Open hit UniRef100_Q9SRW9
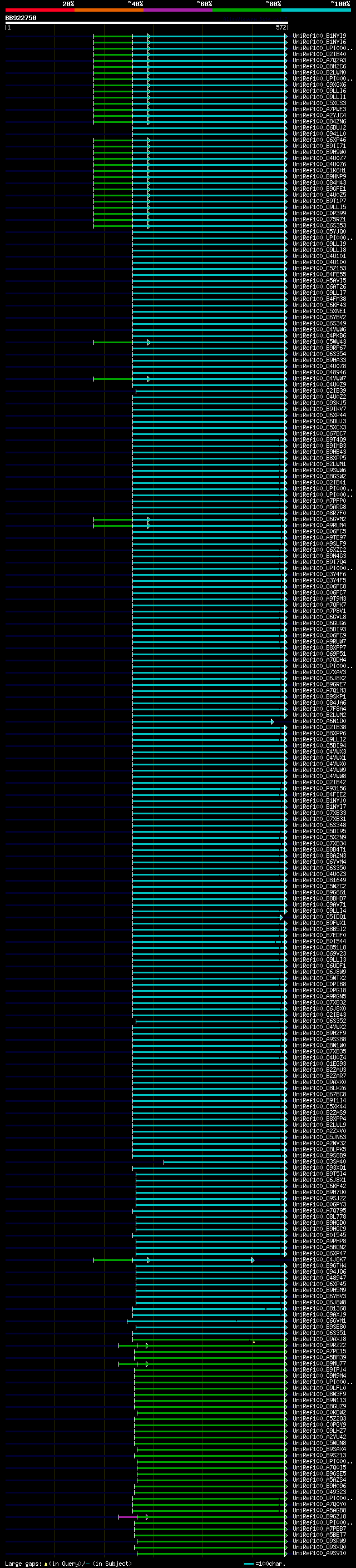This screenshot has width=356, height=1568. (x=319, y=1541)
